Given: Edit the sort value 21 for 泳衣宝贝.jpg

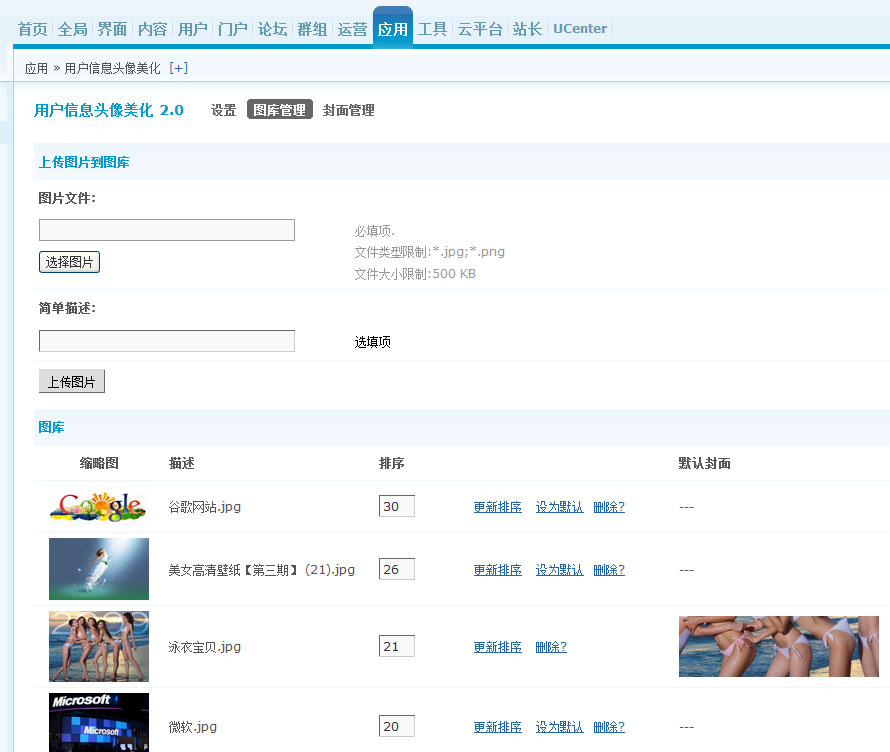Looking at the screenshot, I should click(x=396, y=645).
